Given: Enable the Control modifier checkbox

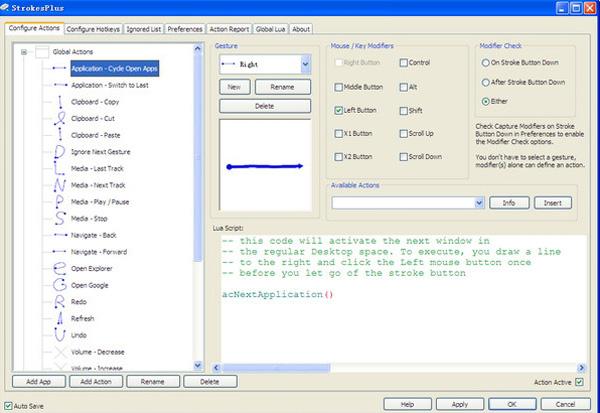Looking at the screenshot, I should [x=403, y=63].
